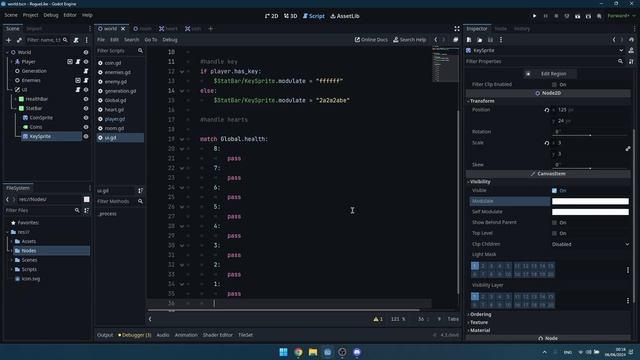Click the Rotation slider
The width and height of the screenshot is (640, 360).
coord(590,135)
